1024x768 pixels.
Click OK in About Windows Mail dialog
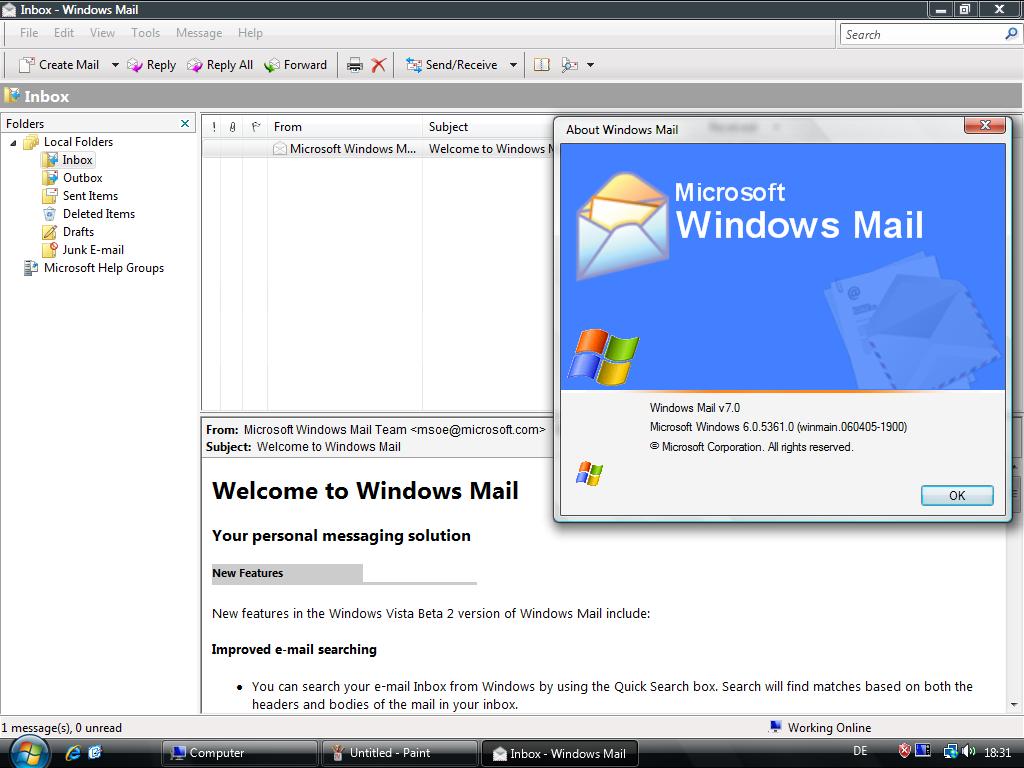pos(957,495)
